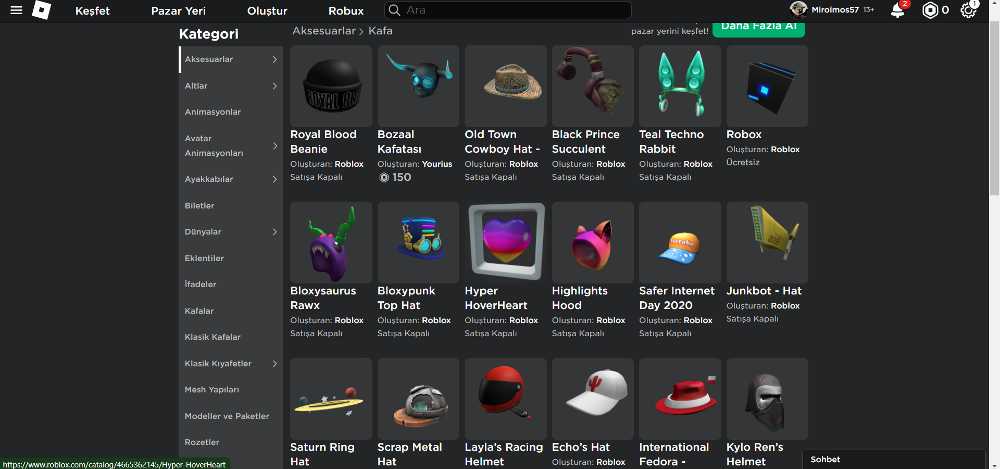The height and width of the screenshot is (469, 1000).
Task: Open Robox item thumbnail
Action: [767, 86]
